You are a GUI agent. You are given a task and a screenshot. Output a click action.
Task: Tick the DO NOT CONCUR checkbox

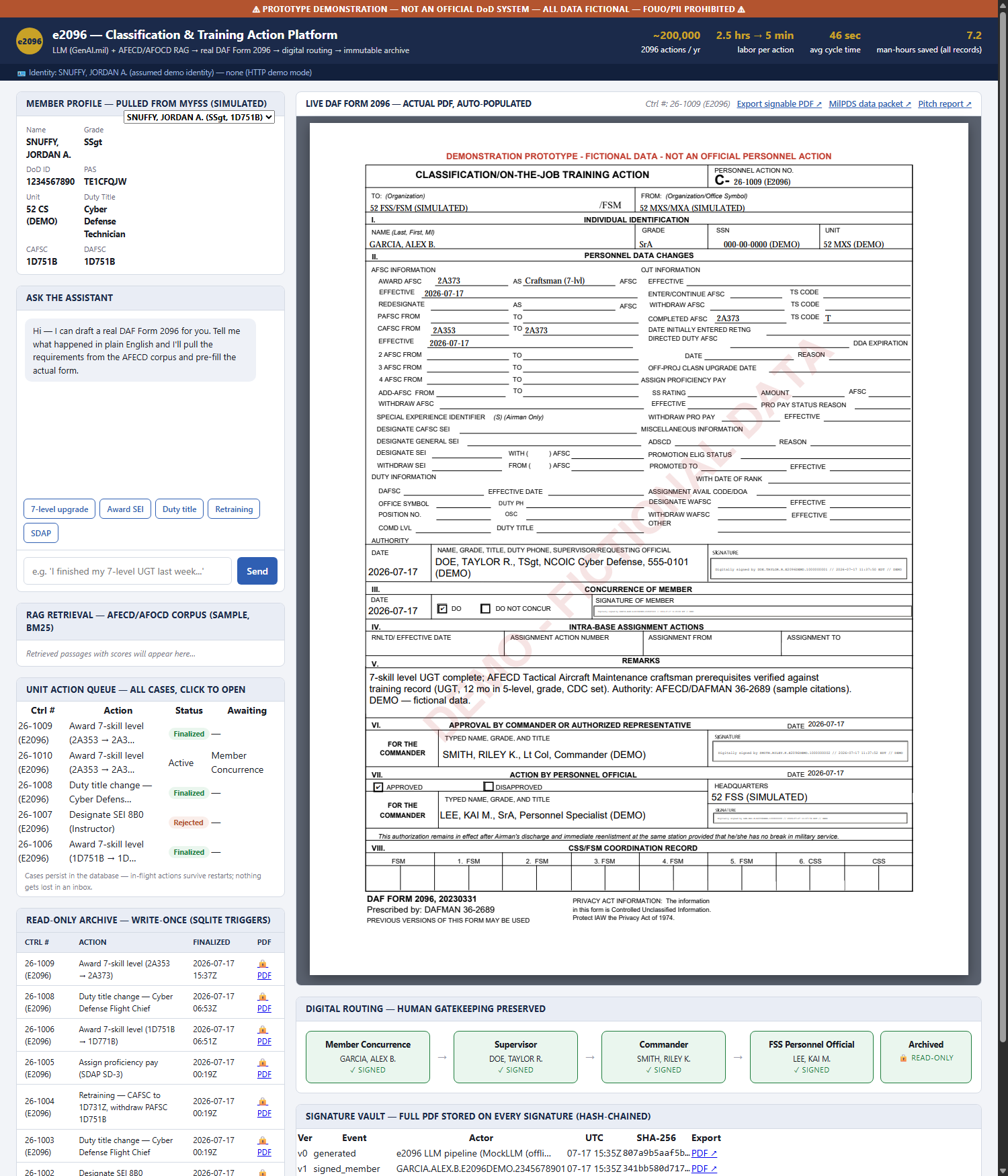coord(485,609)
